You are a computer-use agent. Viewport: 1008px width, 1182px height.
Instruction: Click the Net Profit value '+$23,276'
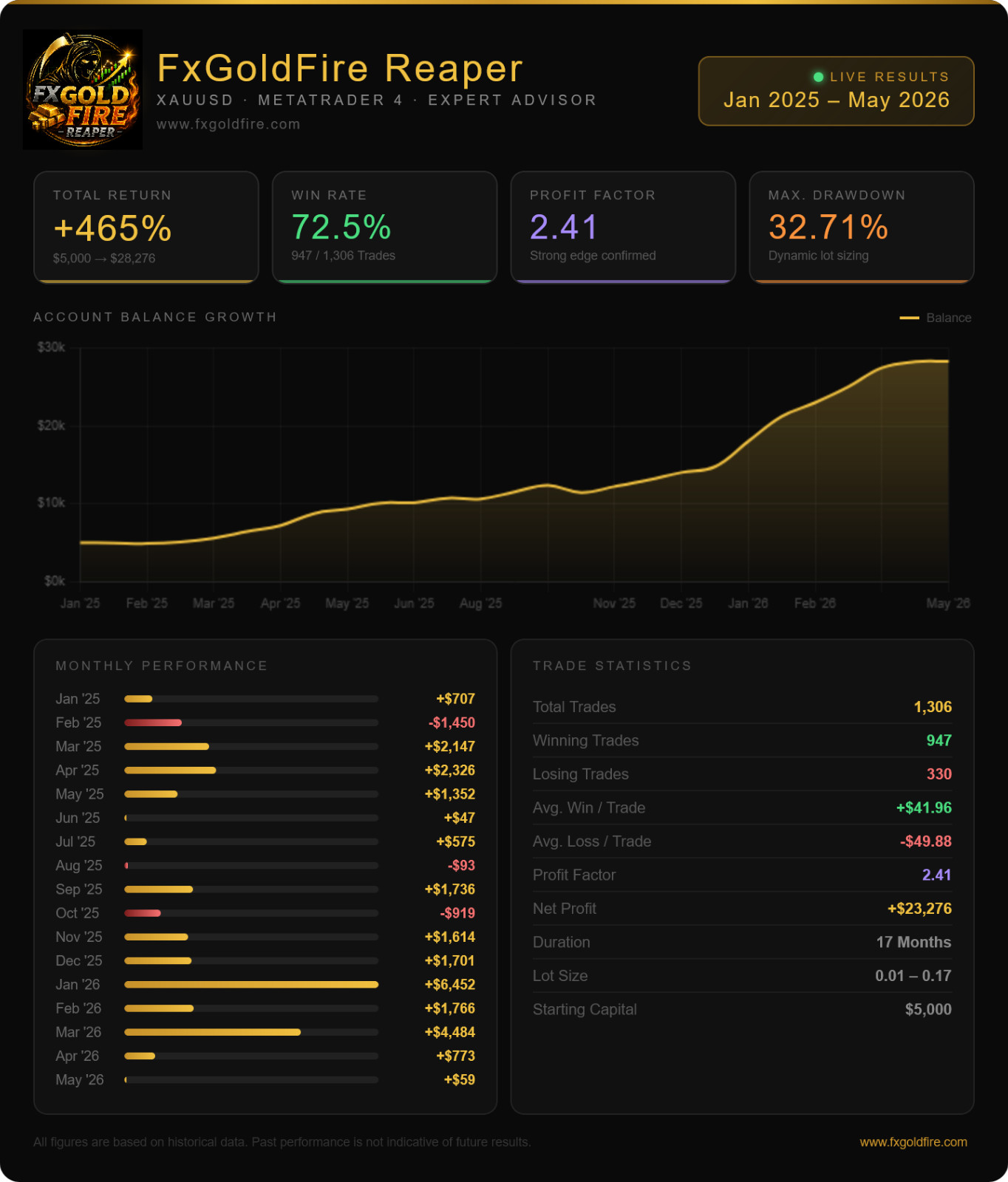919,909
